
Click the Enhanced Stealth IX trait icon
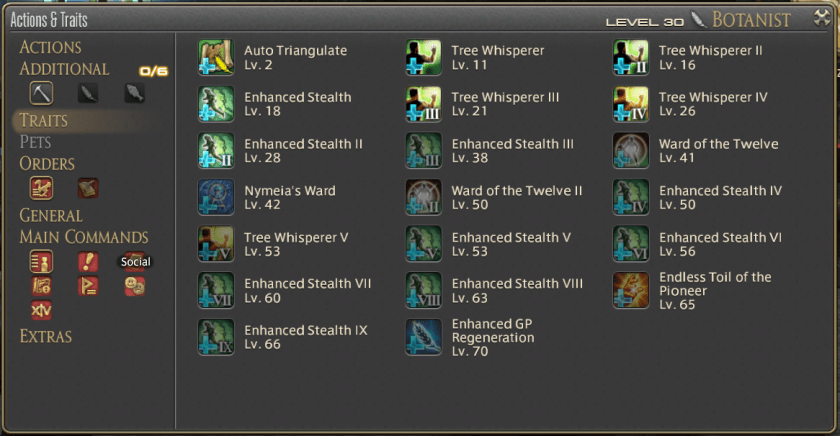click(216, 337)
